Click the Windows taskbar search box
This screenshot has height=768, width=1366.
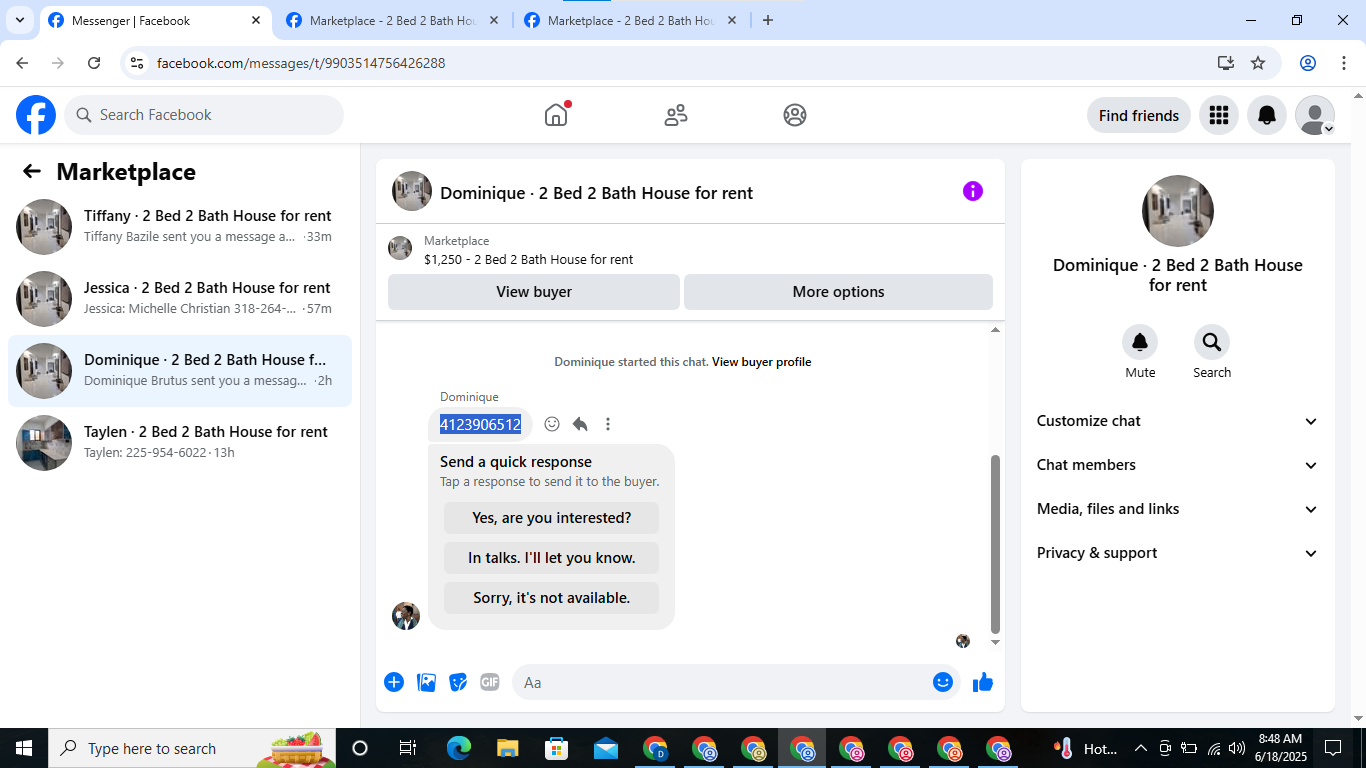click(x=191, y=748)
